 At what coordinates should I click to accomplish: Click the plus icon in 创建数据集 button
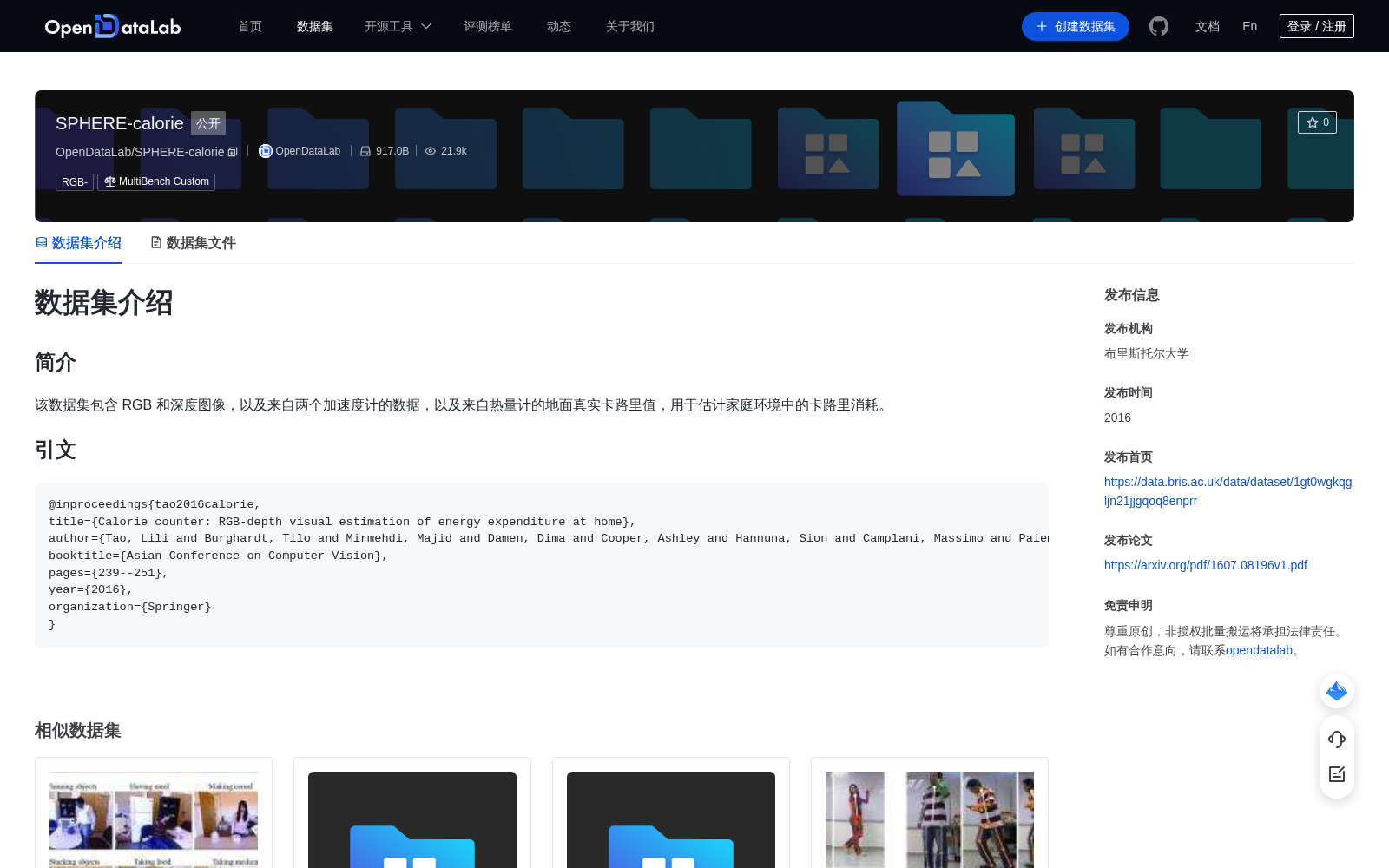(x=1042, y=26)
